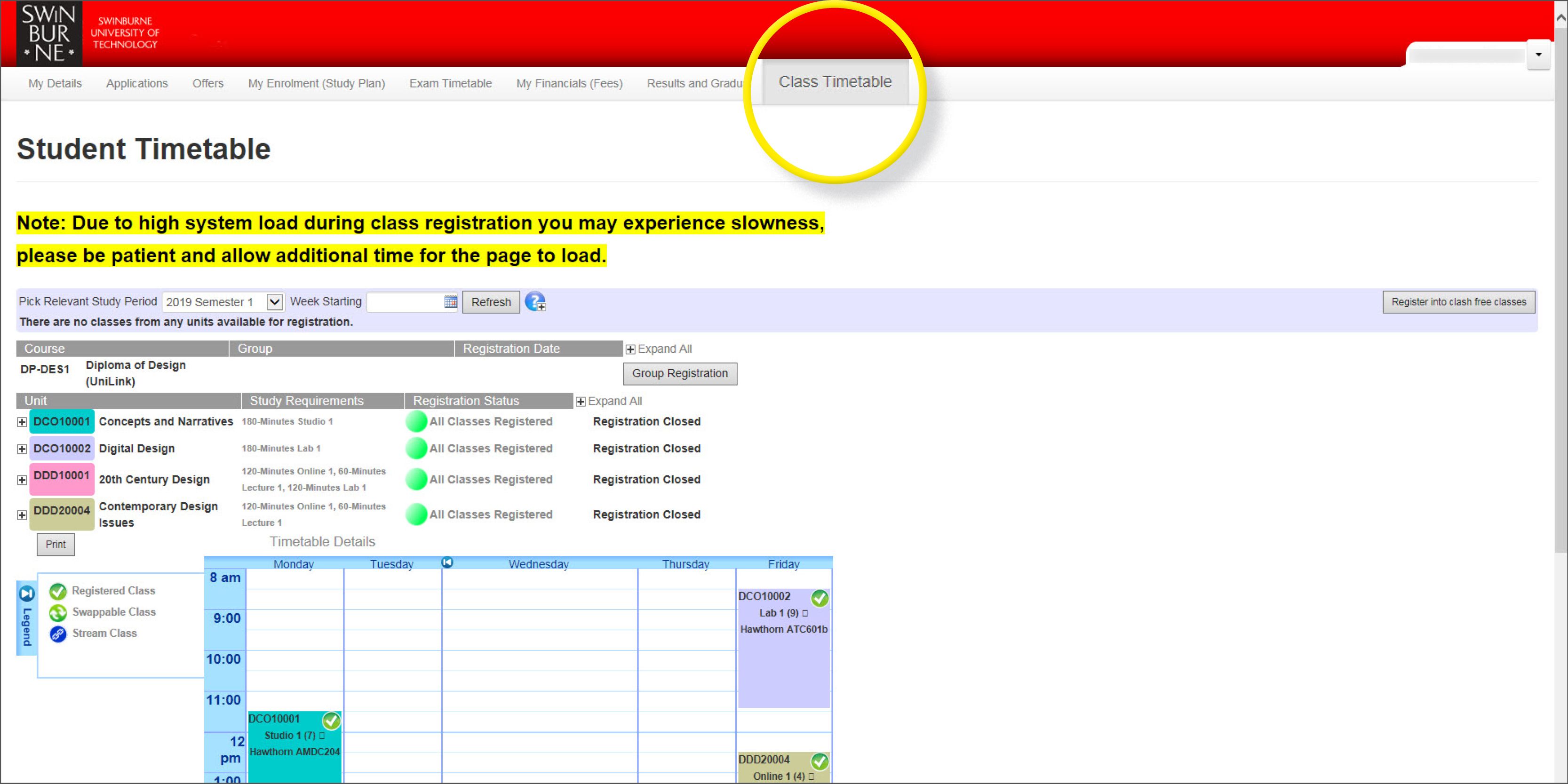
Task: Click the Swinburne logo
Action: (x=49, y=33)
